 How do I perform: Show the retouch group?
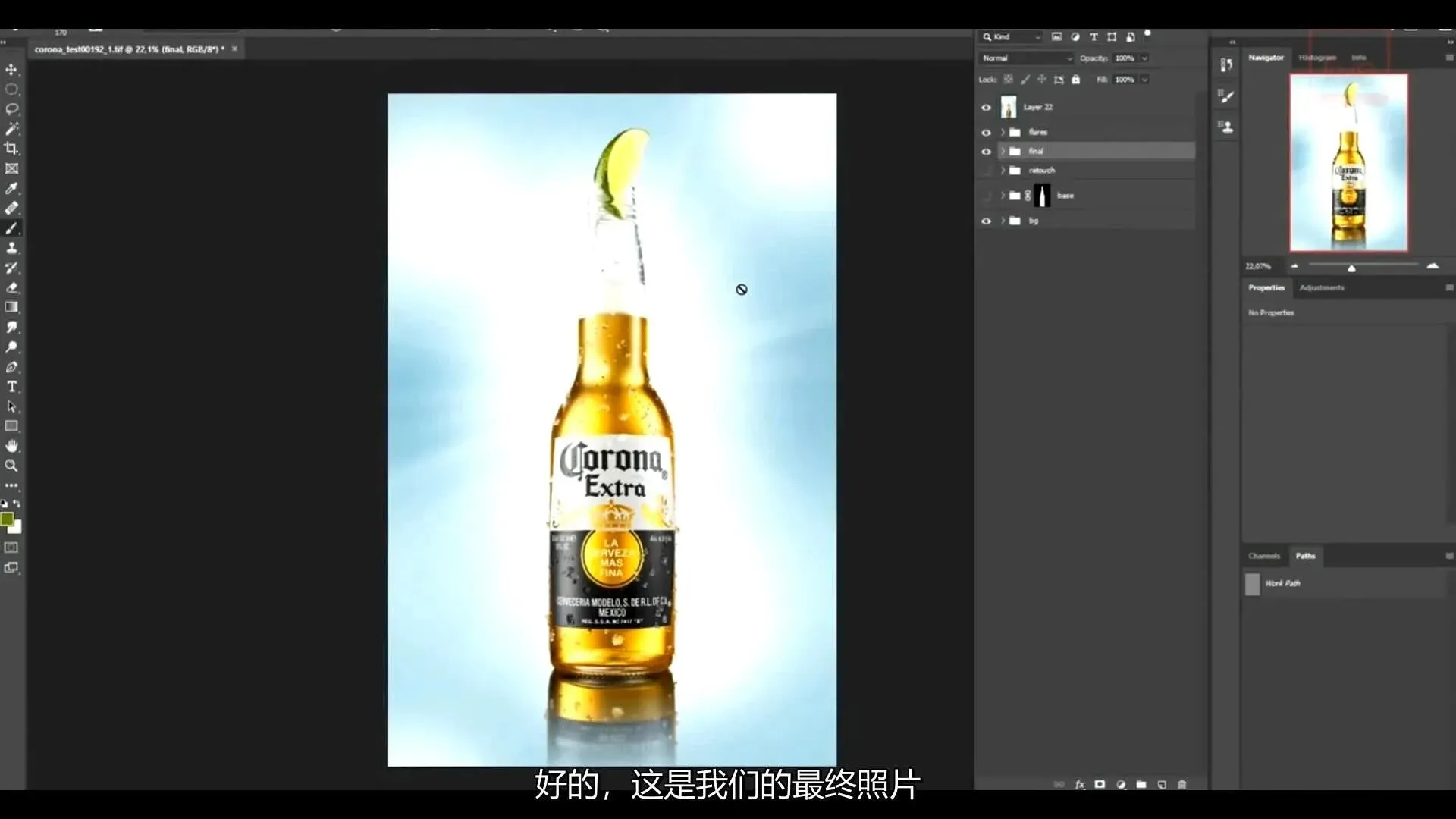[986, 171]
